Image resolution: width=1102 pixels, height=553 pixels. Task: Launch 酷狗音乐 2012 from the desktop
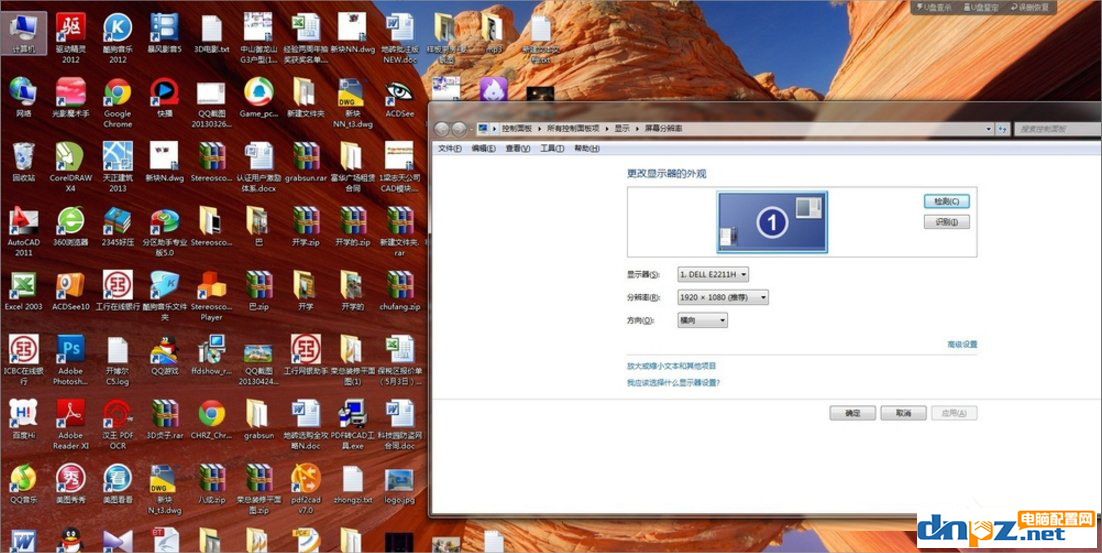click(x=118, y=38)
